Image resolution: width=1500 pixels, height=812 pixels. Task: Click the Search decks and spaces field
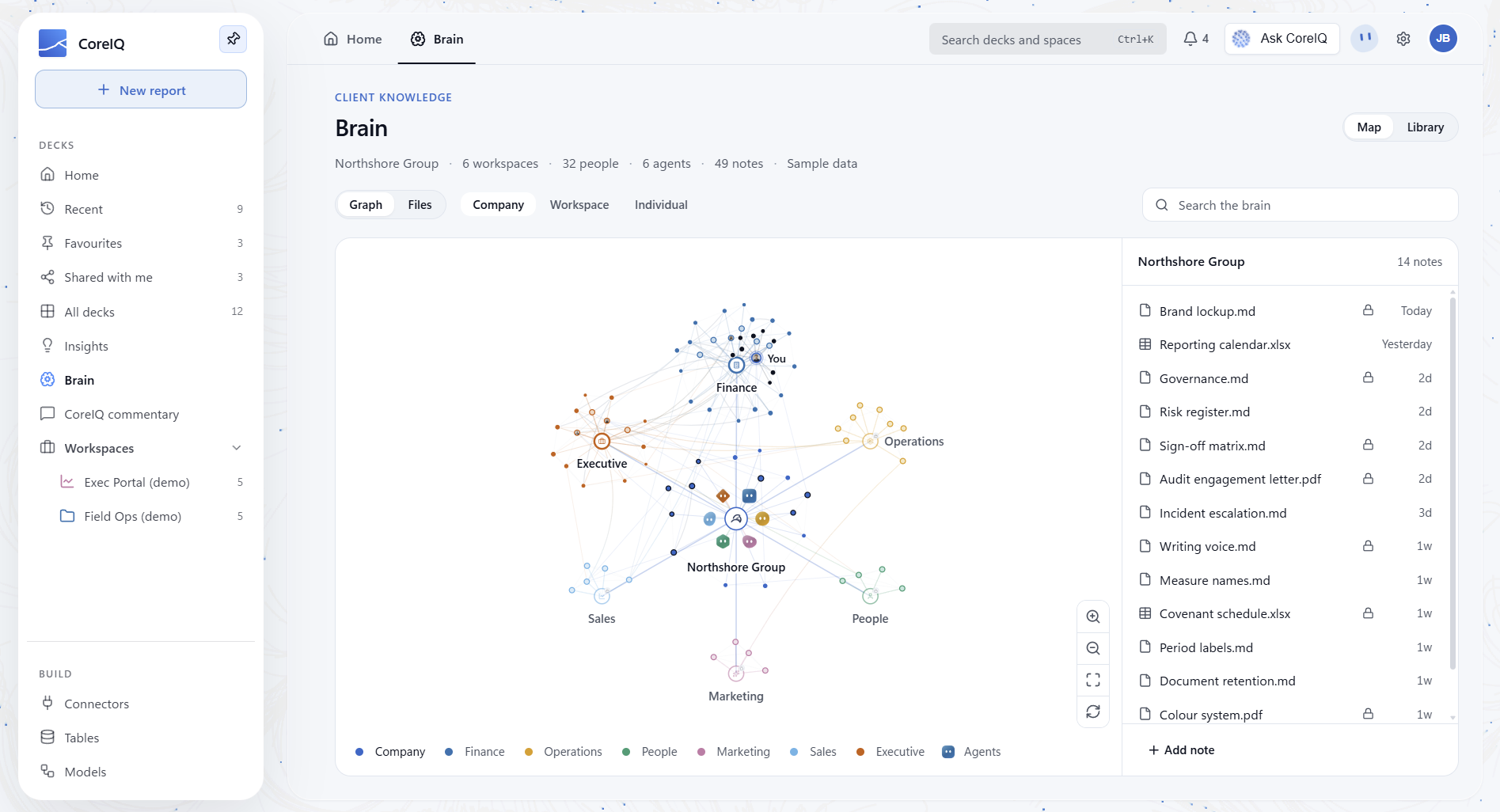click(1047, 39)
